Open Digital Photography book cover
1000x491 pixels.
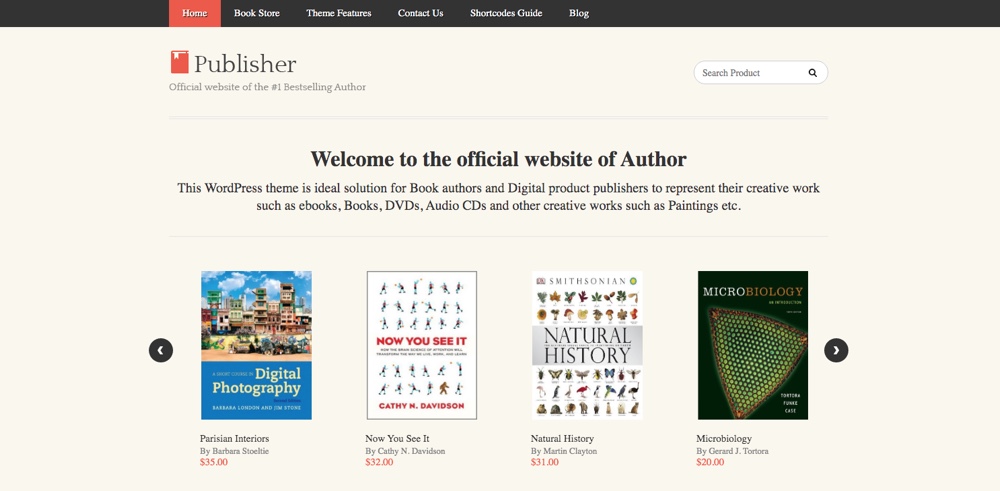pos(256,345)
